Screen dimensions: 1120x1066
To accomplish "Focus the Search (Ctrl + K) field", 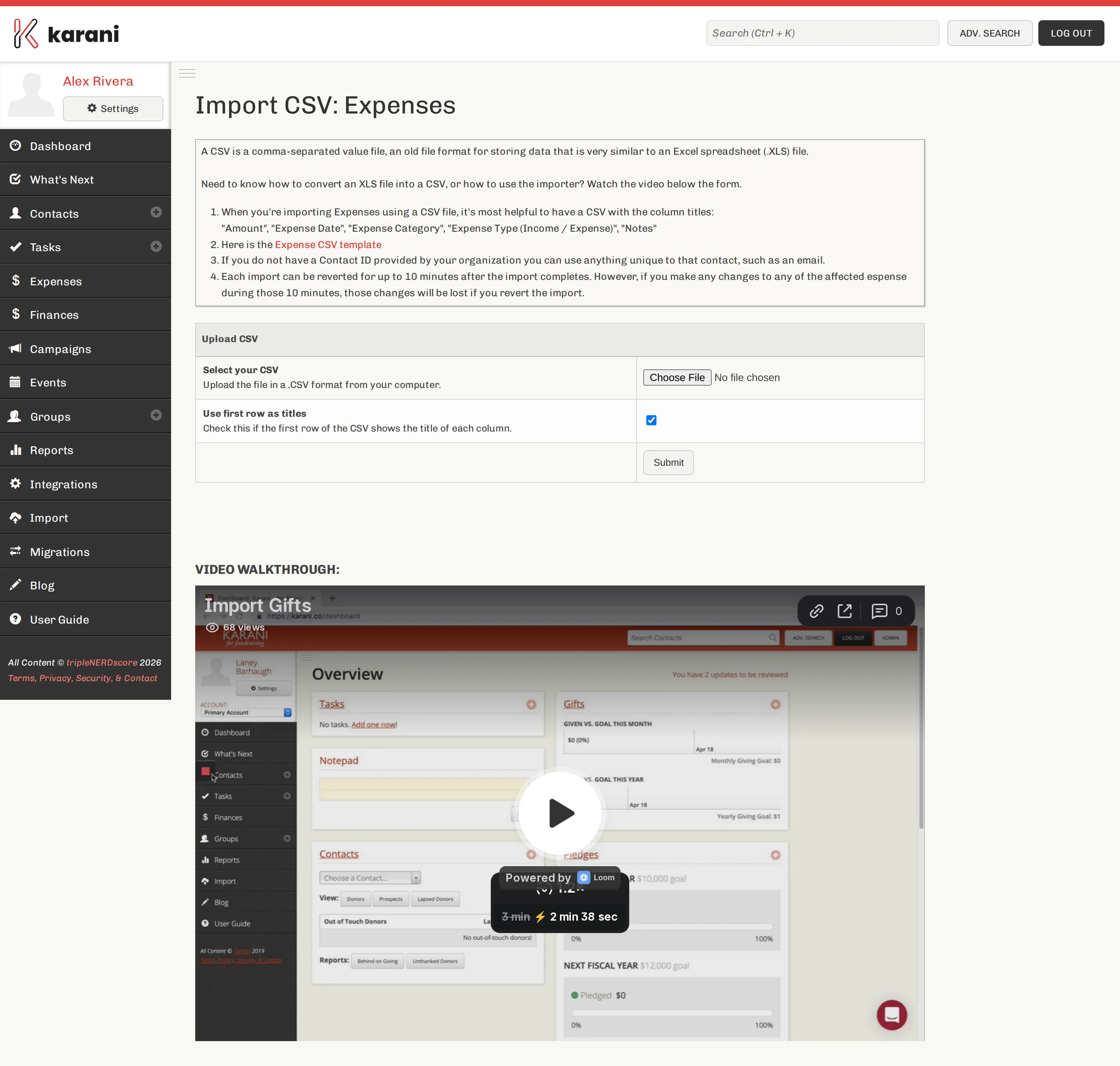I will click(x=822, y=33).
